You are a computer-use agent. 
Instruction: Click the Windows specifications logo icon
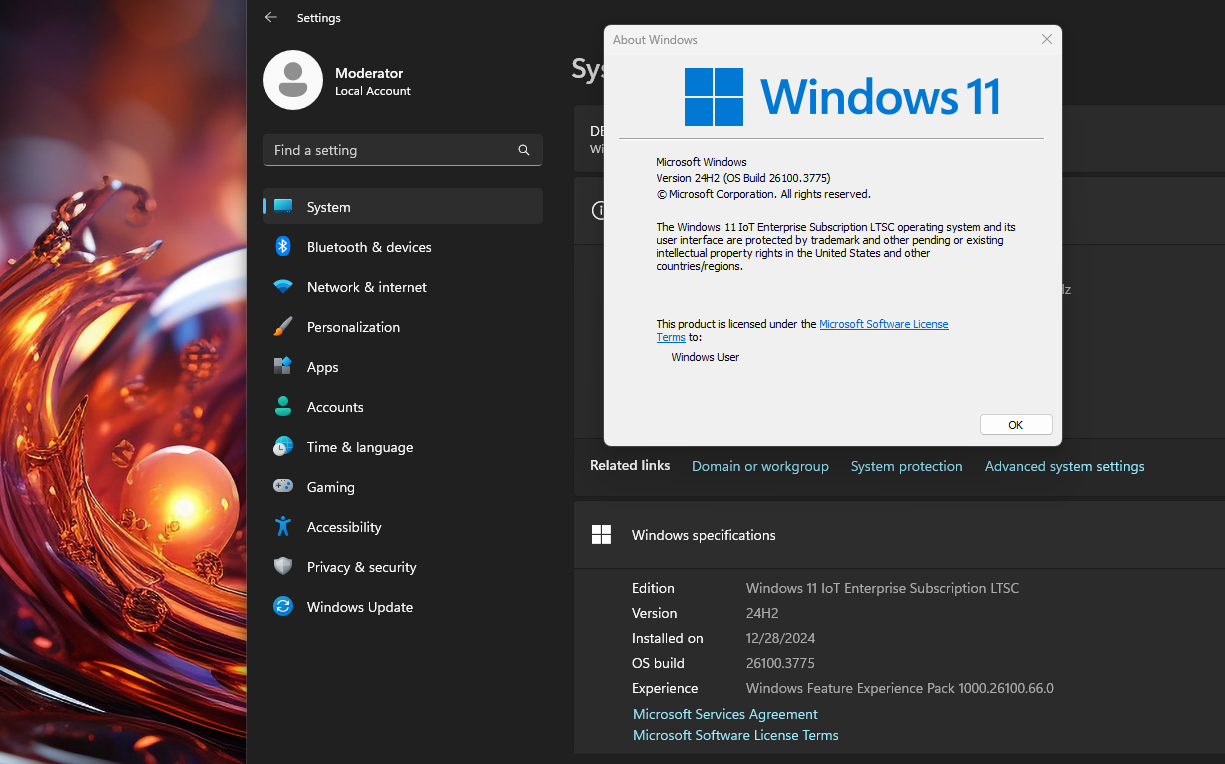point(601,535)
